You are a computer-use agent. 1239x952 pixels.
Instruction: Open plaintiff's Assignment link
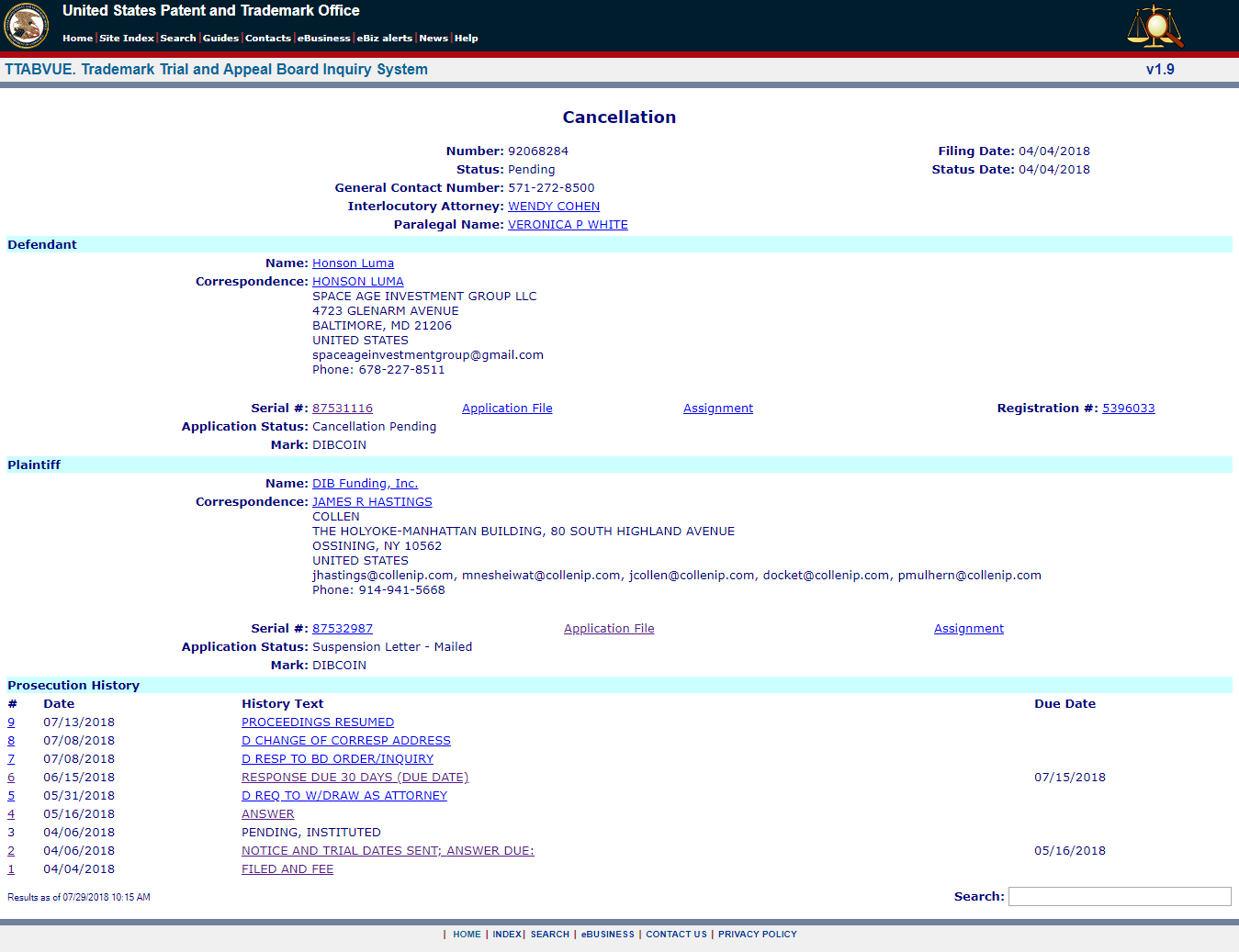(969, 629)
